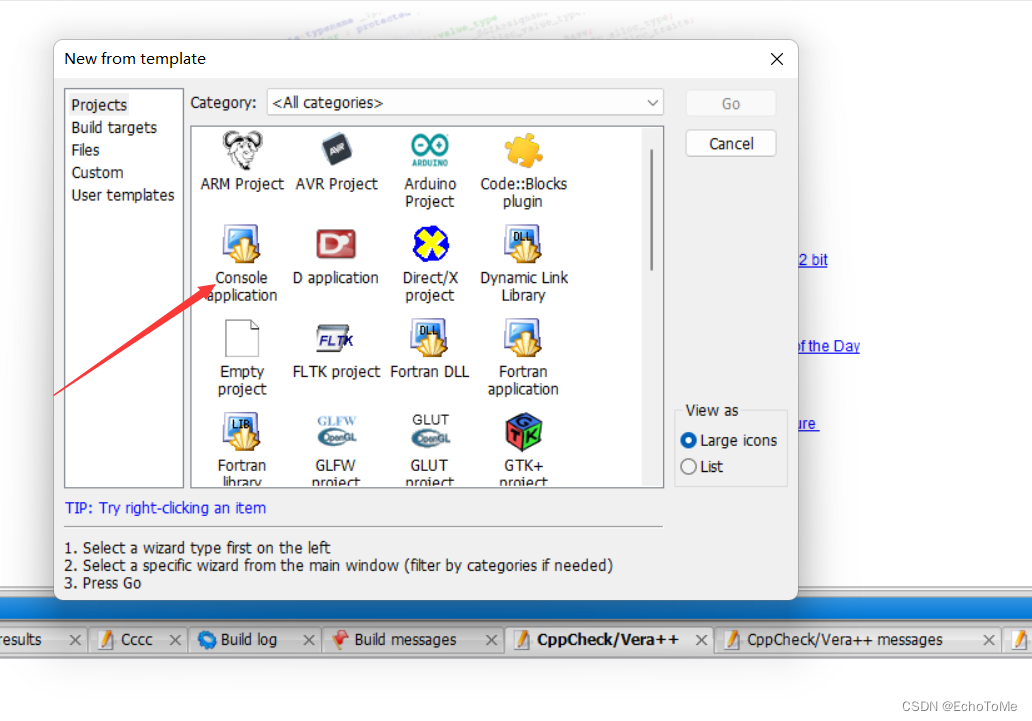
Task: Close the Build log tab
Action: tap(309, 640)
